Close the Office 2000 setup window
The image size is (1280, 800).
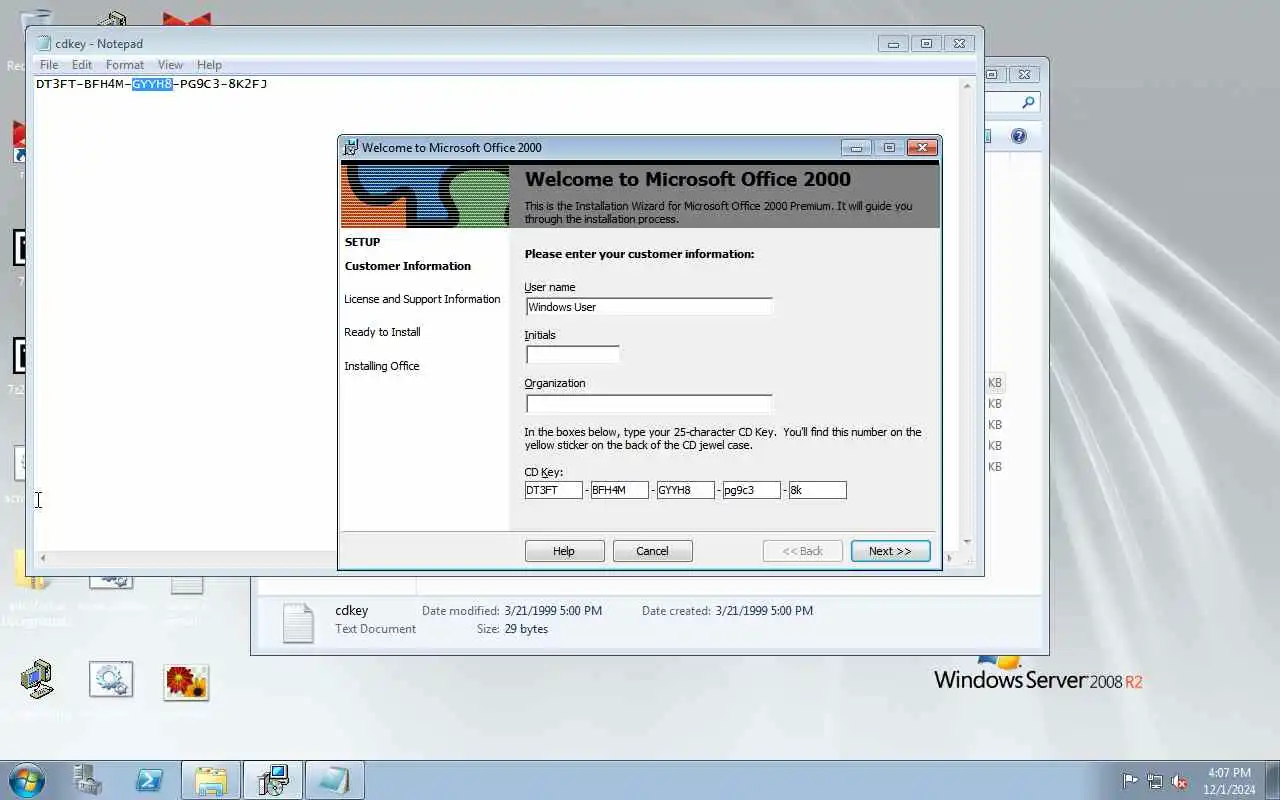922,147
